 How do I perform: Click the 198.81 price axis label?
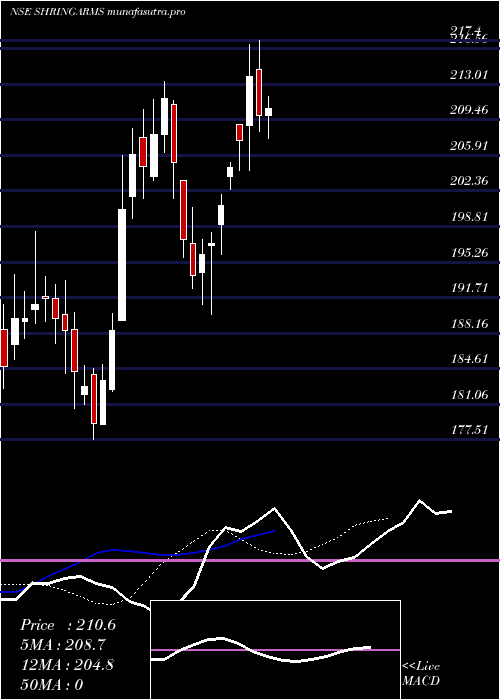[469, 217]
